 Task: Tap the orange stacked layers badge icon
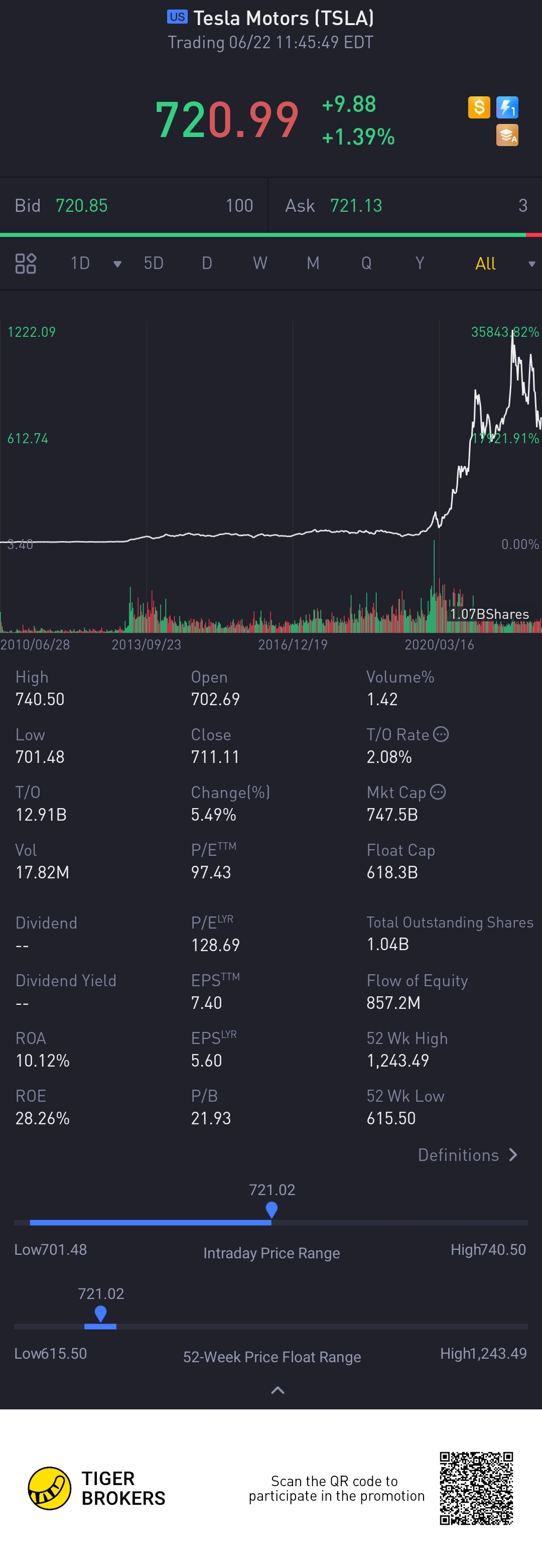[507, 135]
